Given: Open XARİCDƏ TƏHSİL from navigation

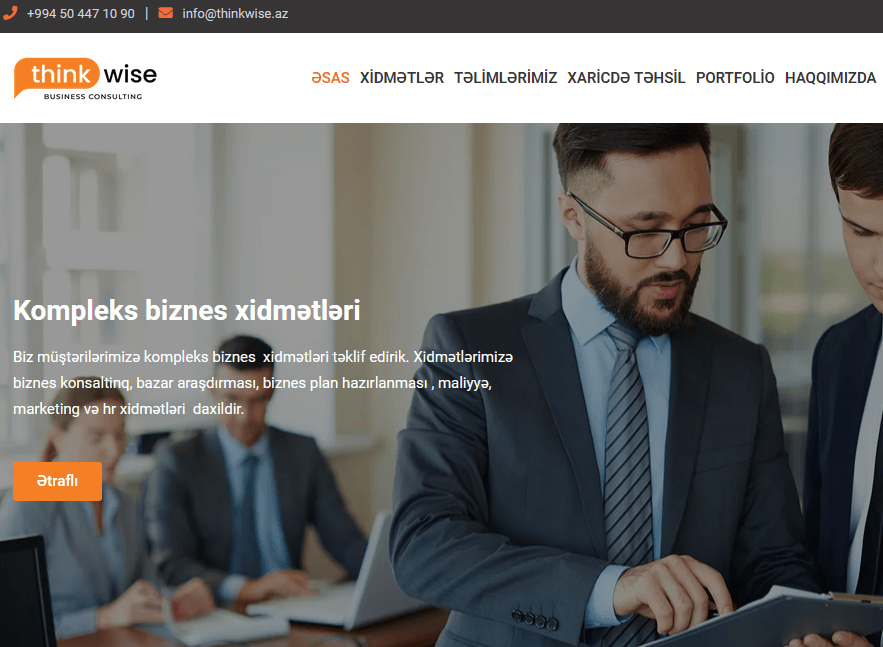Looking at the screenshot, I should (x=626, y=78).
